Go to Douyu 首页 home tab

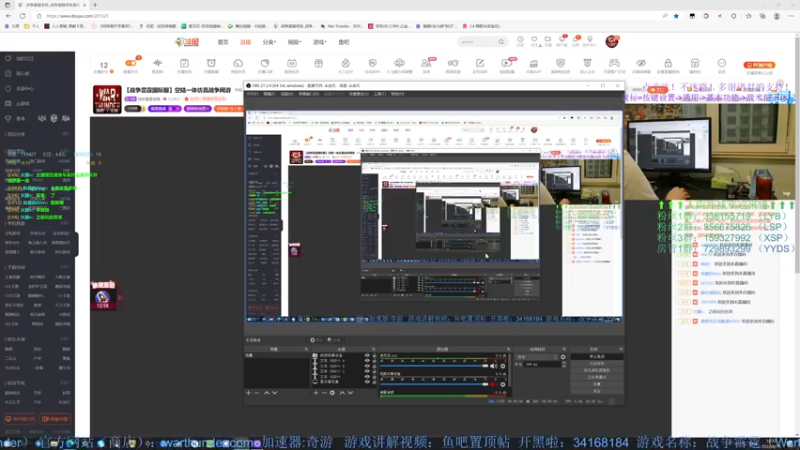[223, 42]
